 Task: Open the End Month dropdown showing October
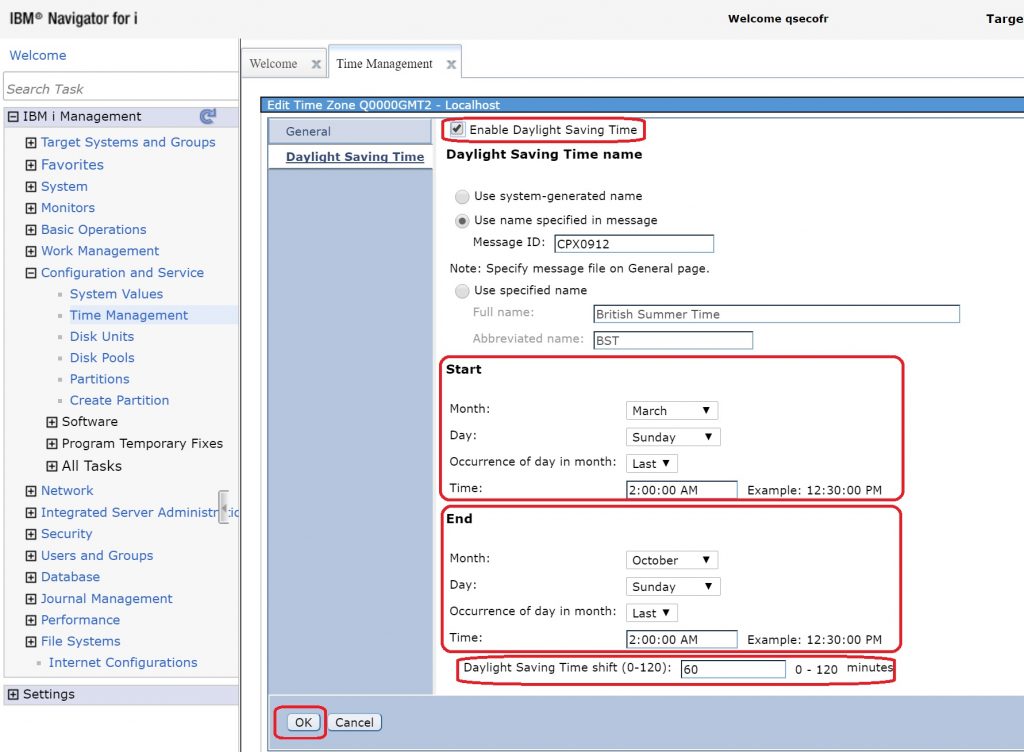pyautogui.click(x=672, y=560)
